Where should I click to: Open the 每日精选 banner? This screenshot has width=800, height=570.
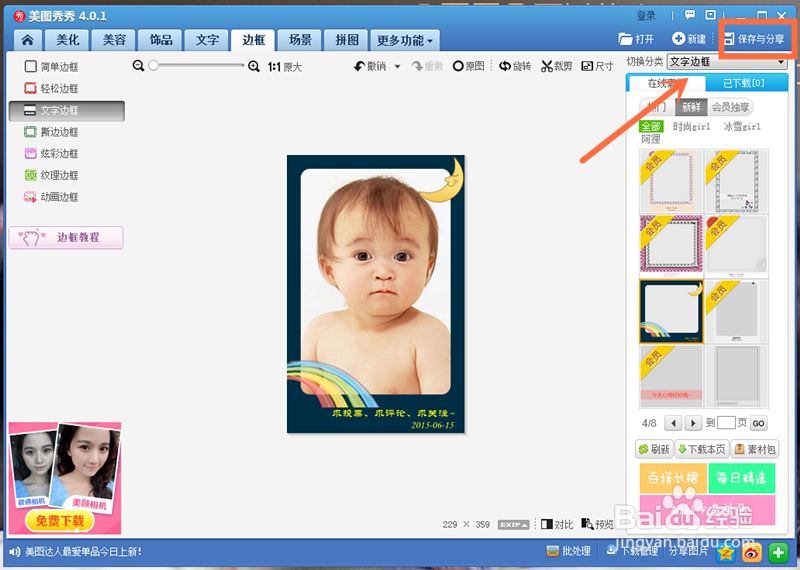(x=741, y=478)
